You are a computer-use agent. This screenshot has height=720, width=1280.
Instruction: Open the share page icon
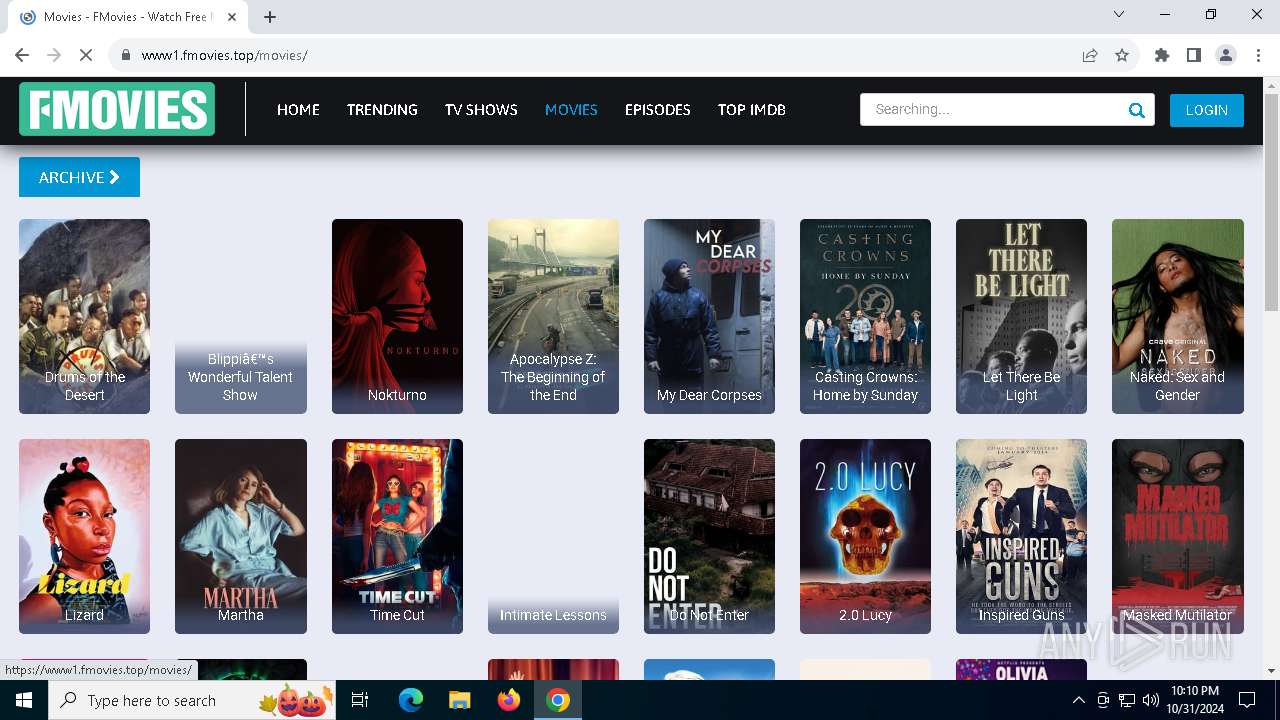click(x=1090, y=55)
